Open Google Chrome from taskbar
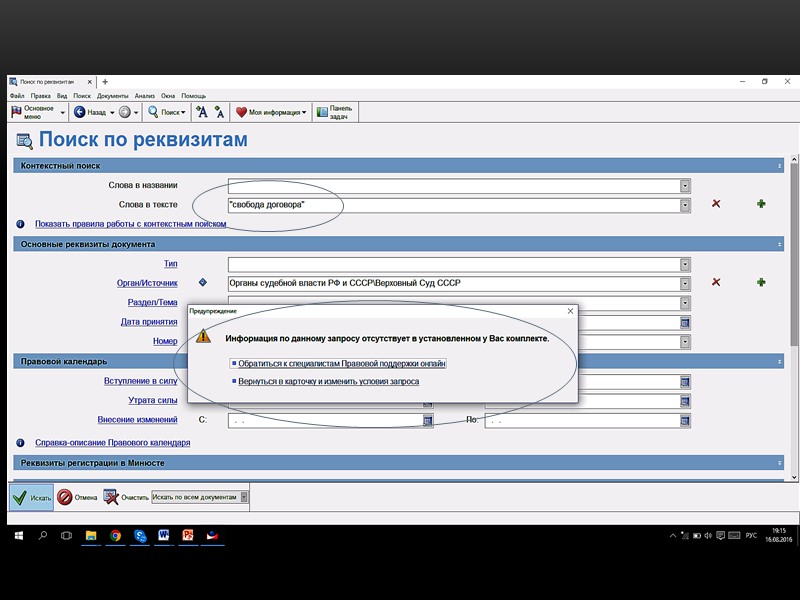 click(115, 535)
